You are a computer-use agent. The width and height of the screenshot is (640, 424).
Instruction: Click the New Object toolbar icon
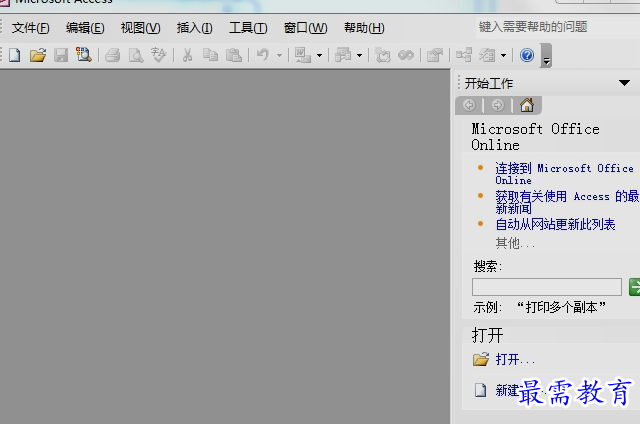487,55
